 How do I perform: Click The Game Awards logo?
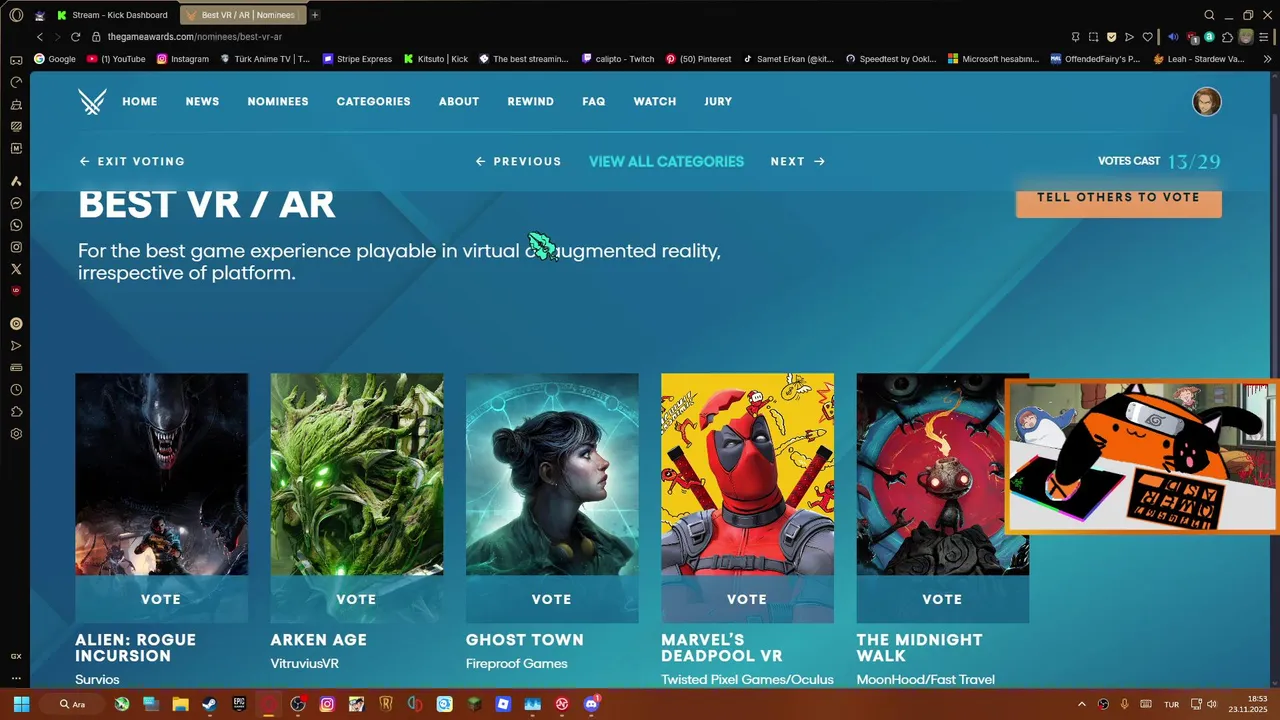(92, 101)
